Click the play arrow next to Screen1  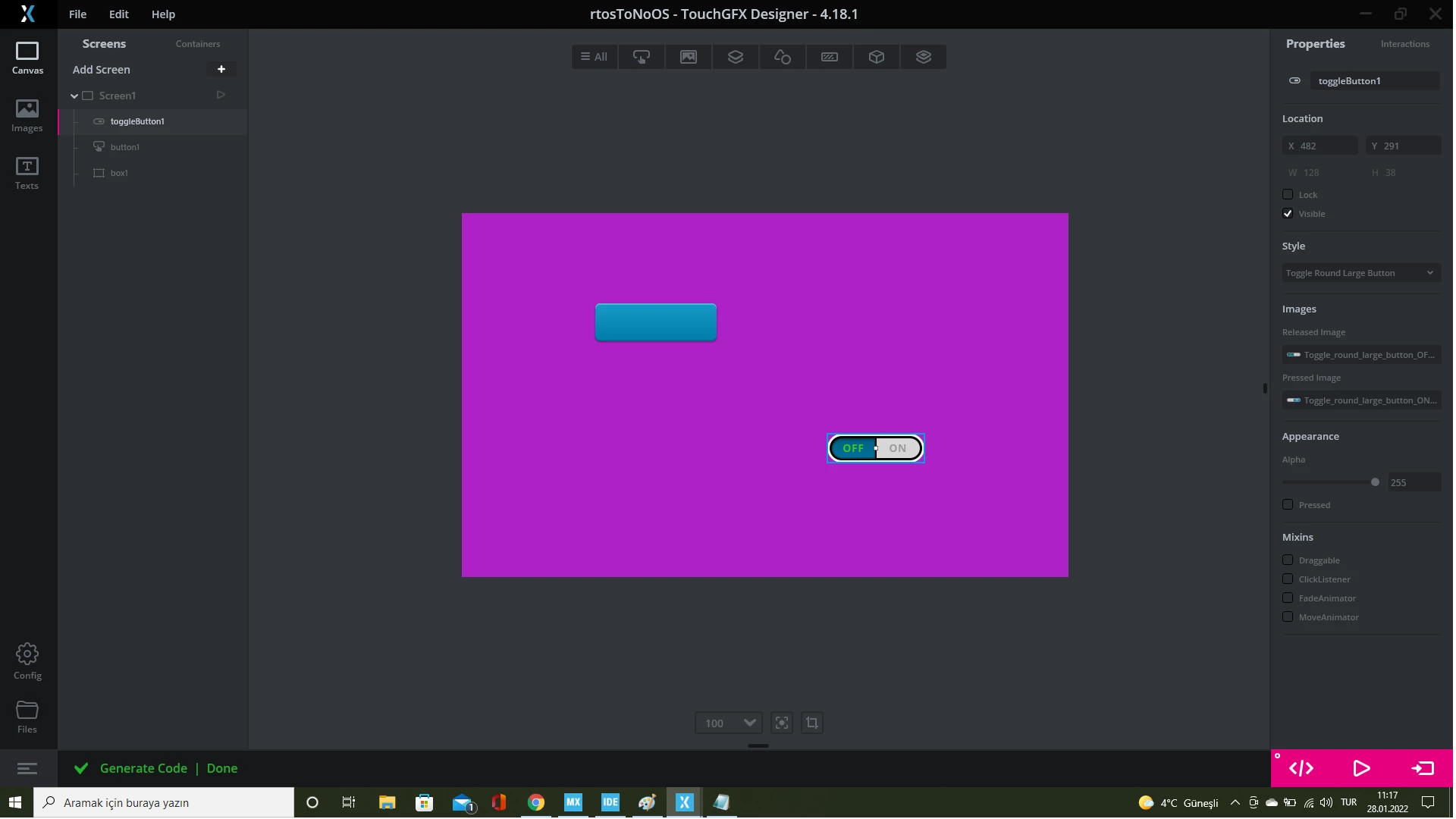(221, 95)
